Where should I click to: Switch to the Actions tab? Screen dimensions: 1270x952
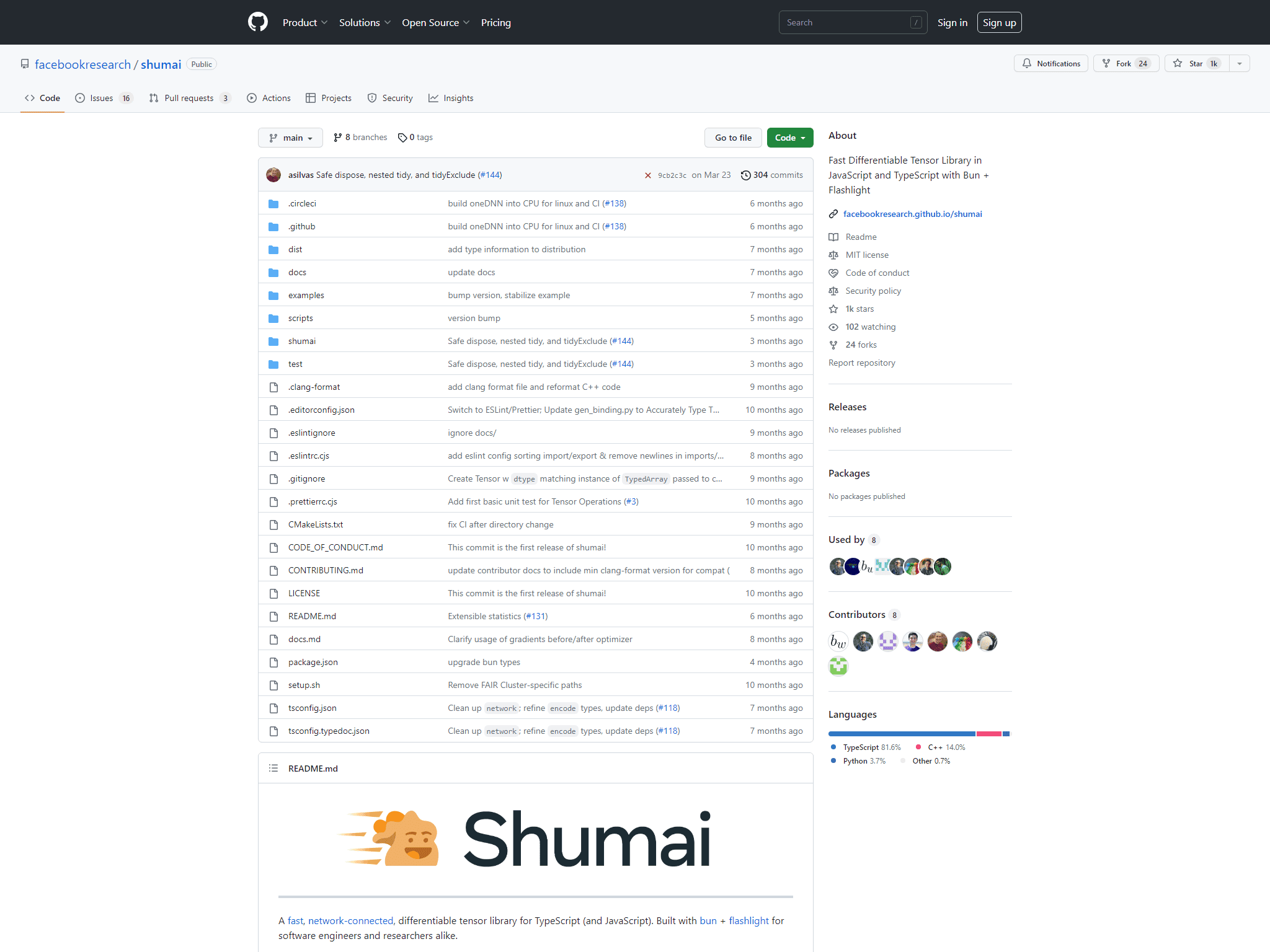269,98
